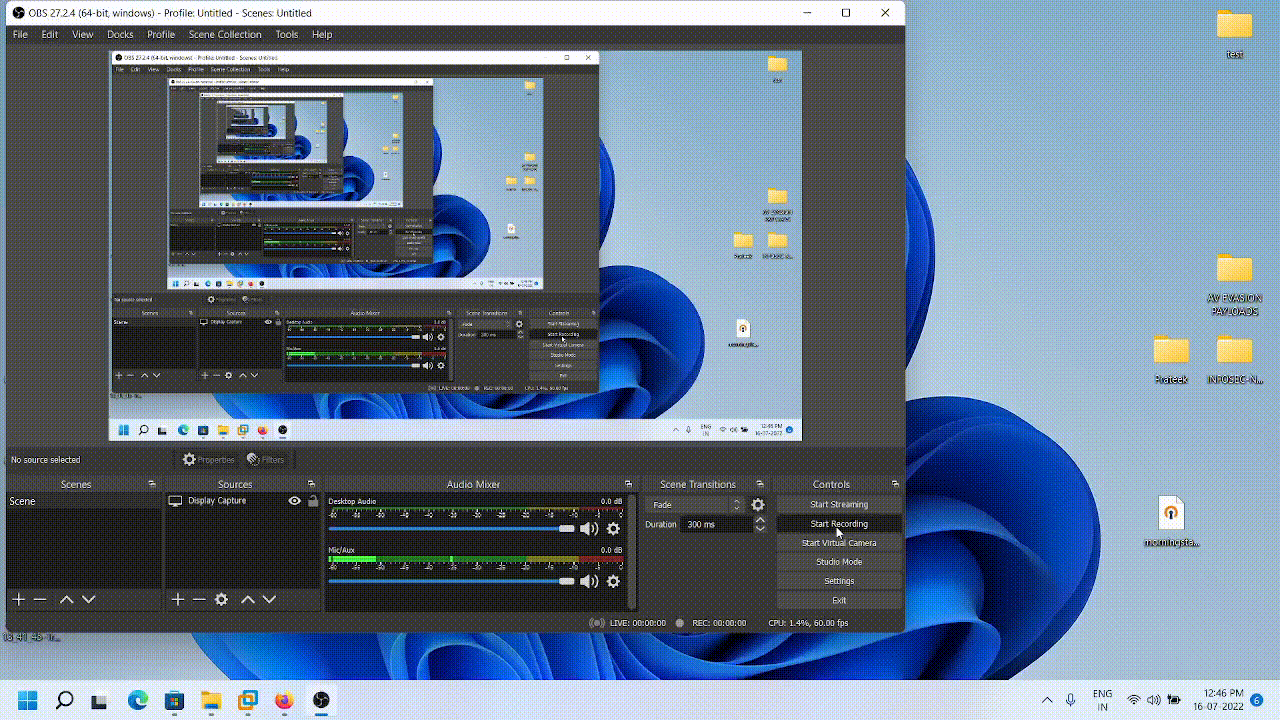1280x720 pixels.
Task: Hide the Display Capture source via its eye icon
Action: 294,501
